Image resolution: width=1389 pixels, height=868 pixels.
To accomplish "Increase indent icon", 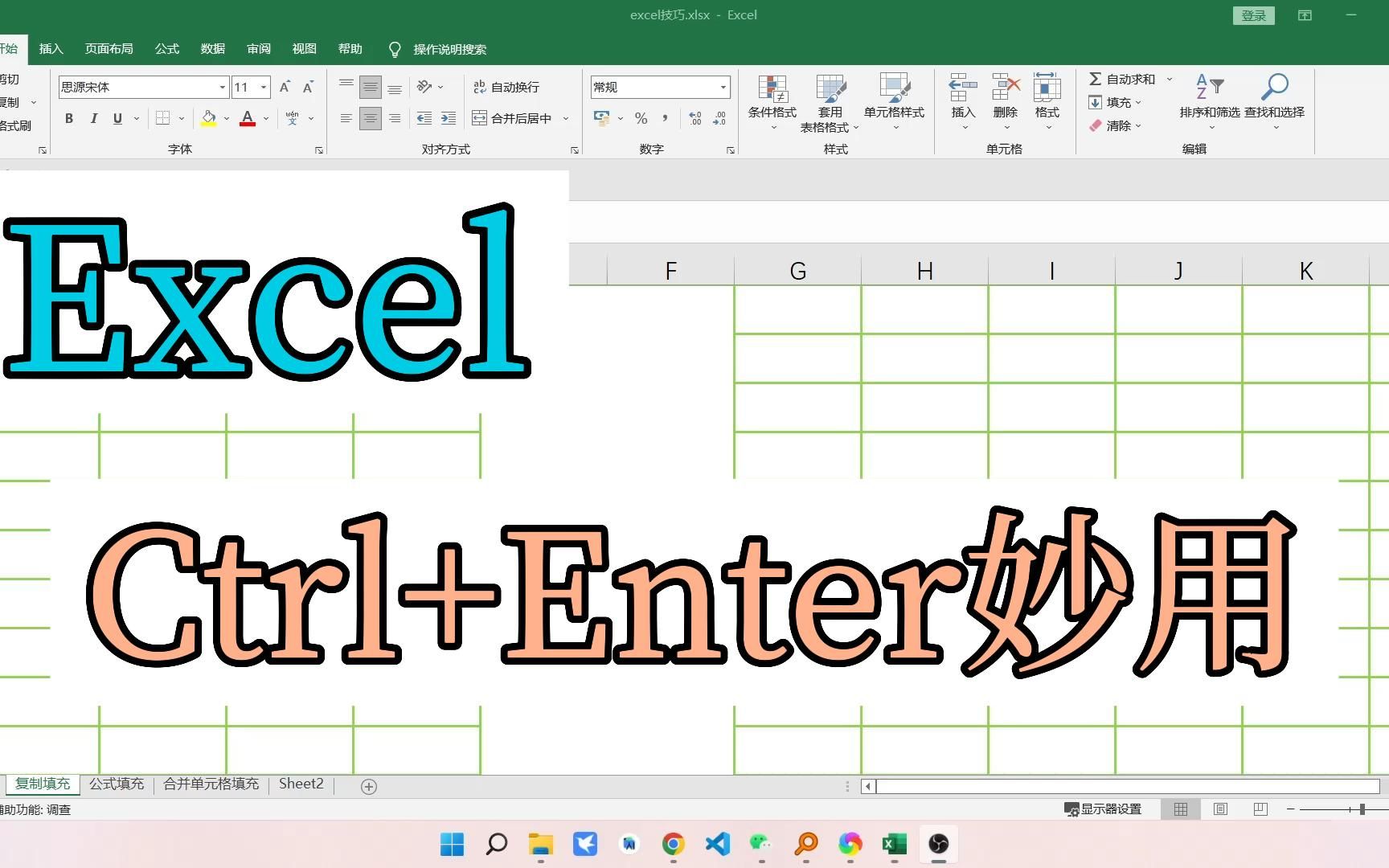I will click(x=449, y=118).
